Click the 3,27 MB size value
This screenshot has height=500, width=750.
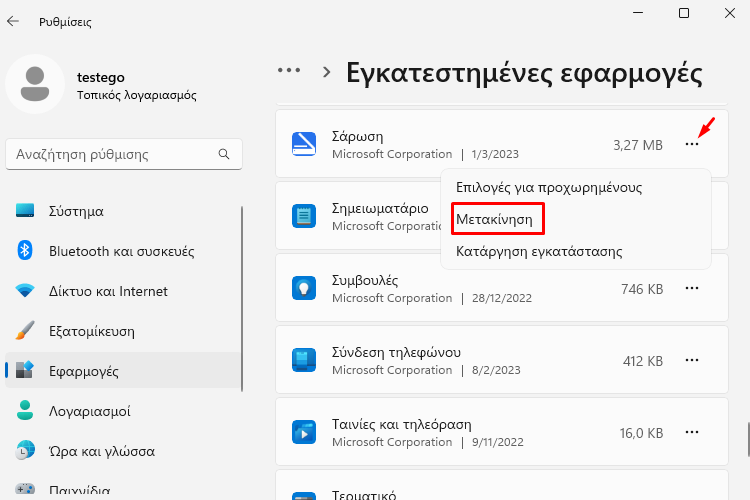(638, 145)
